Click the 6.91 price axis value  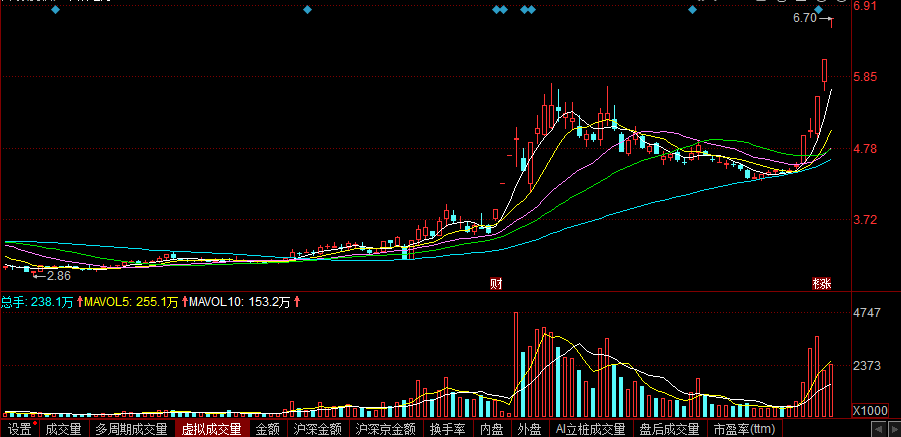pyautogui.click(x=865, y=6)
